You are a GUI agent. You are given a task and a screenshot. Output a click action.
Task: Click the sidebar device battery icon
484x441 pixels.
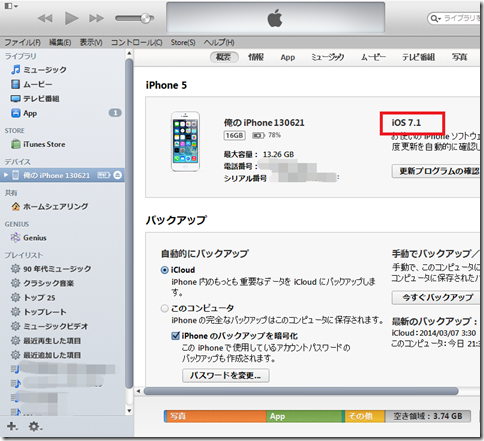104,175
